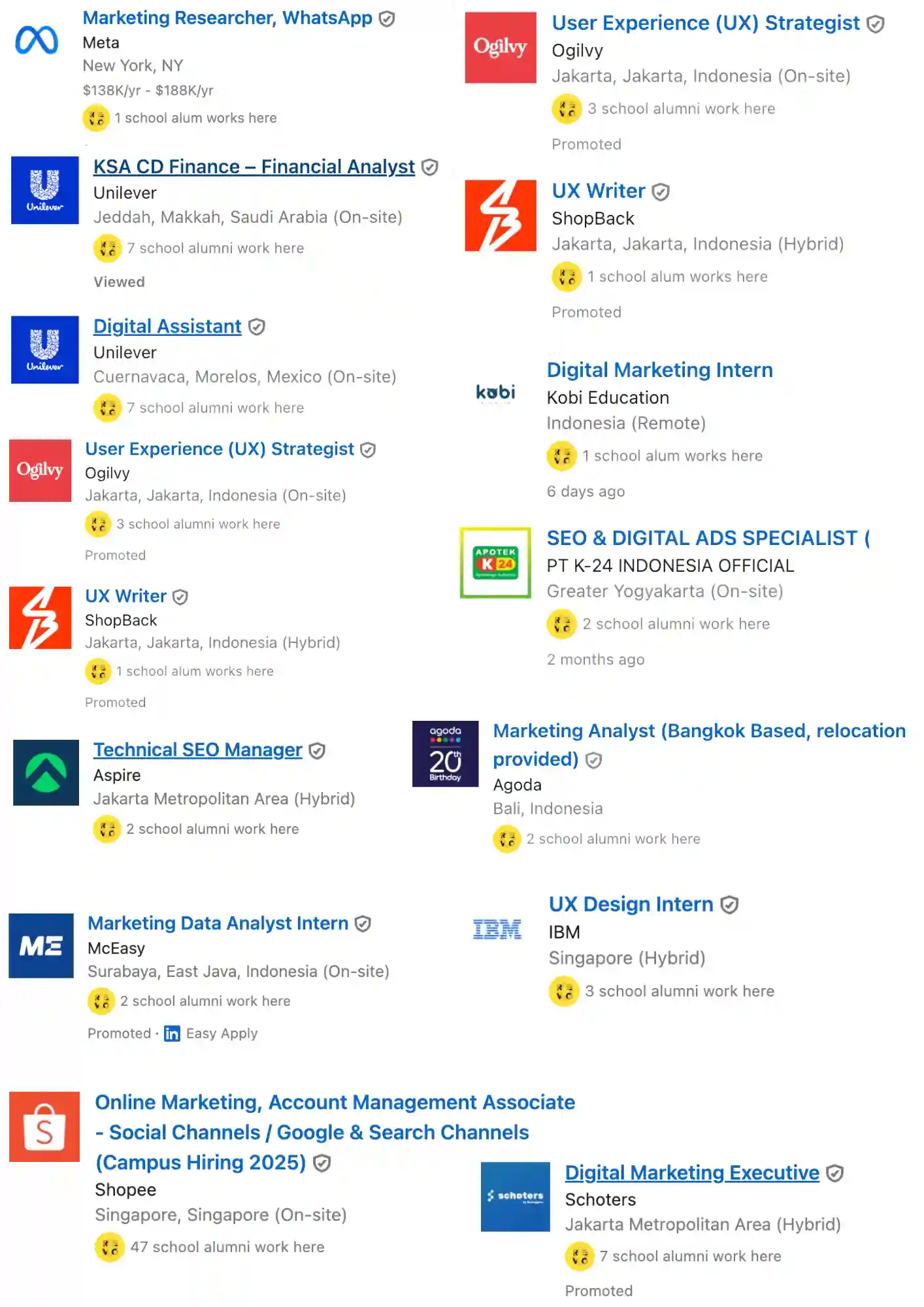Click the Agoda 20th Birthday logo
This screenshot has height=1307, width=924.
(x=445, y=753)
